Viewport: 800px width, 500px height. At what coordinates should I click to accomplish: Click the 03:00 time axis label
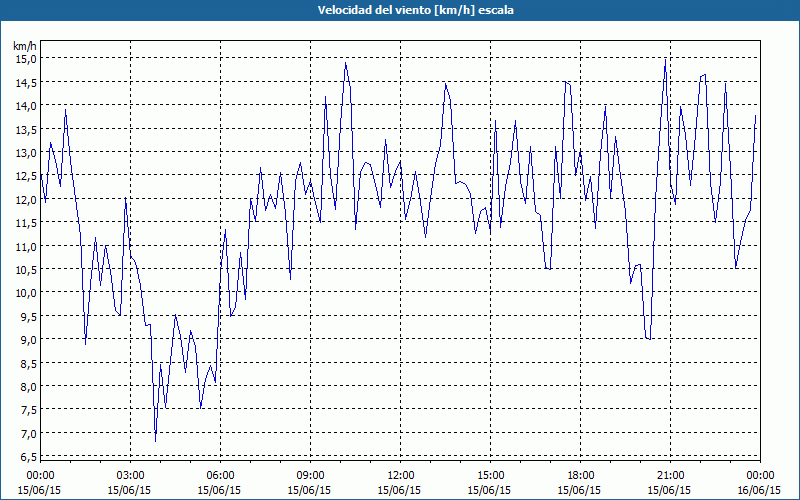tap(130, 476)
